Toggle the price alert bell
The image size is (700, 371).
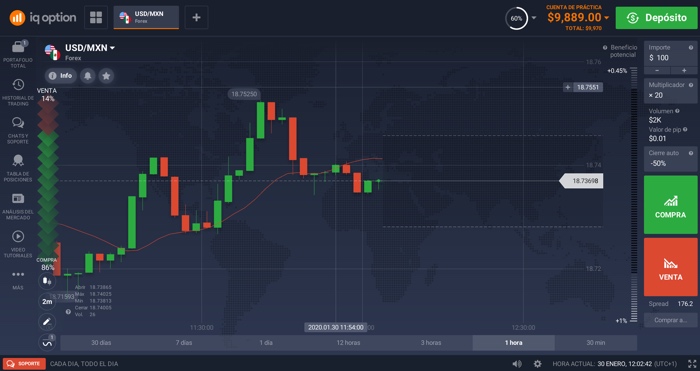point(88,76)
